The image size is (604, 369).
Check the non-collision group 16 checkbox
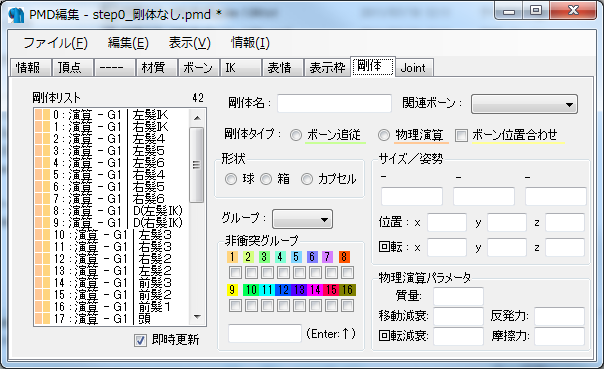347,306
